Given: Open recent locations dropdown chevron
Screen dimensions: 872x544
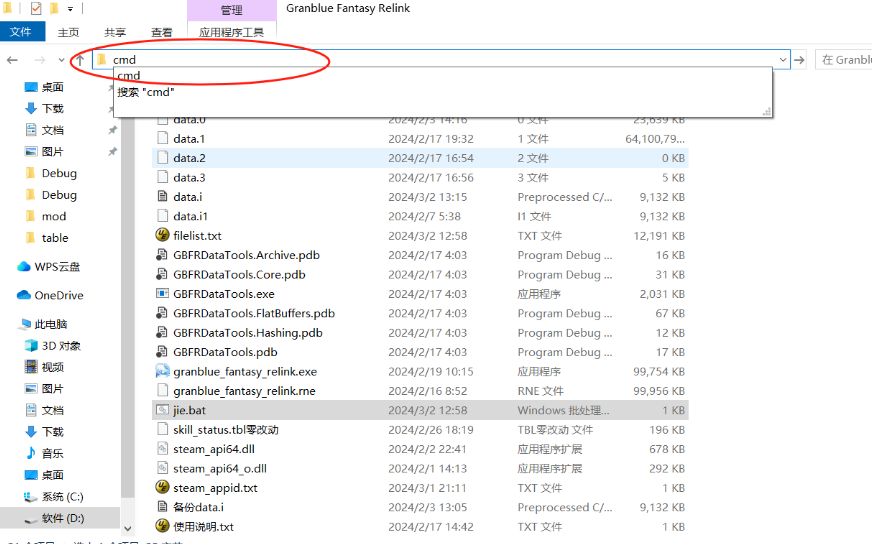Looking at the screenshot, I should (x=61, y=60).
